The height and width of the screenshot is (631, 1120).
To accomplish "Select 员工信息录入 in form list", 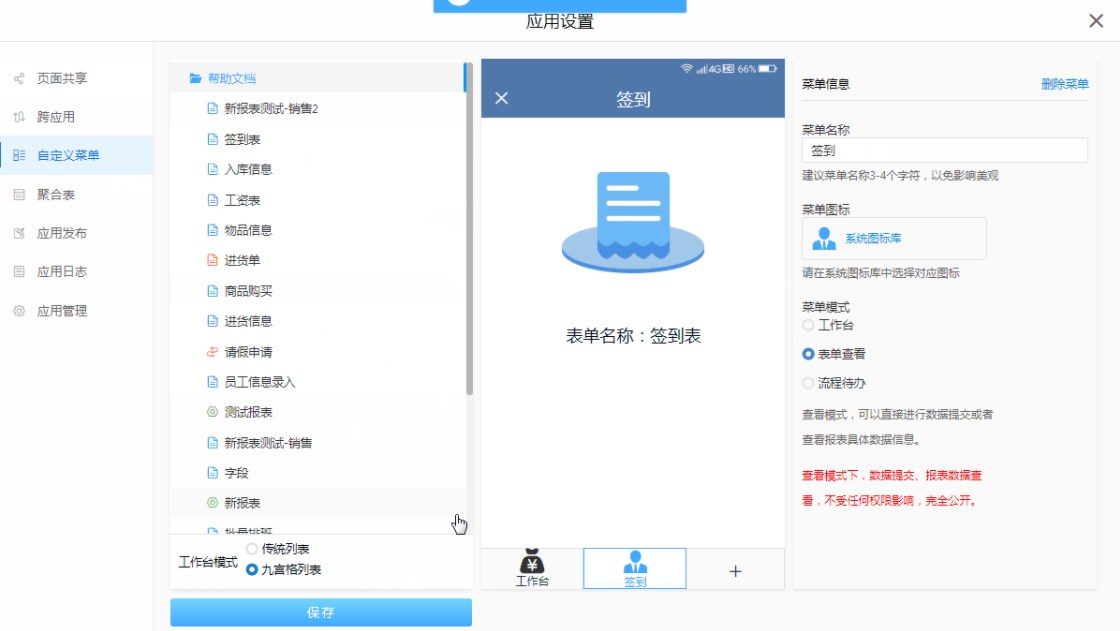I will [260, 382].
